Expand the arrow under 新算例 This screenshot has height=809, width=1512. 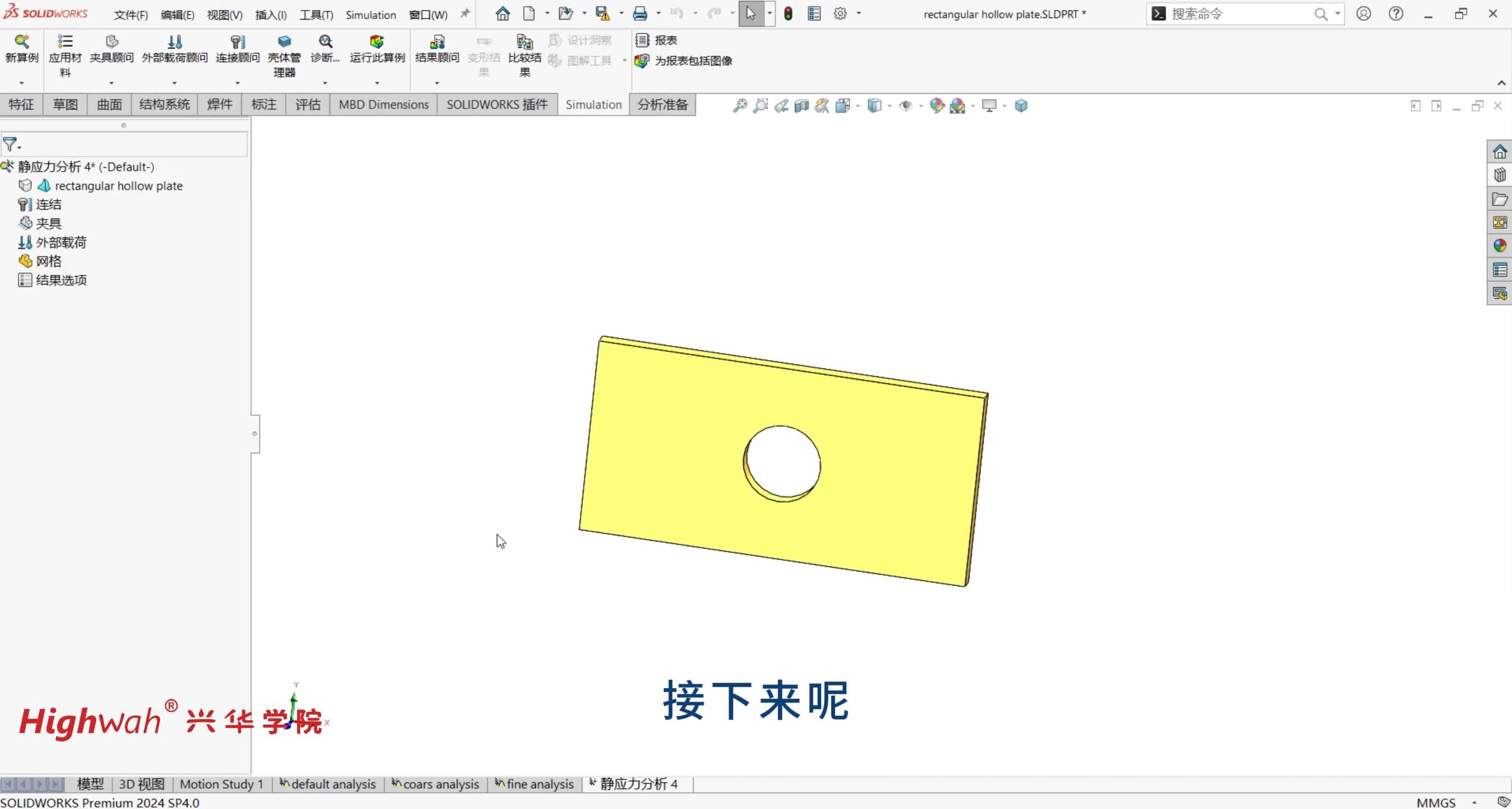tap(22, 83)
